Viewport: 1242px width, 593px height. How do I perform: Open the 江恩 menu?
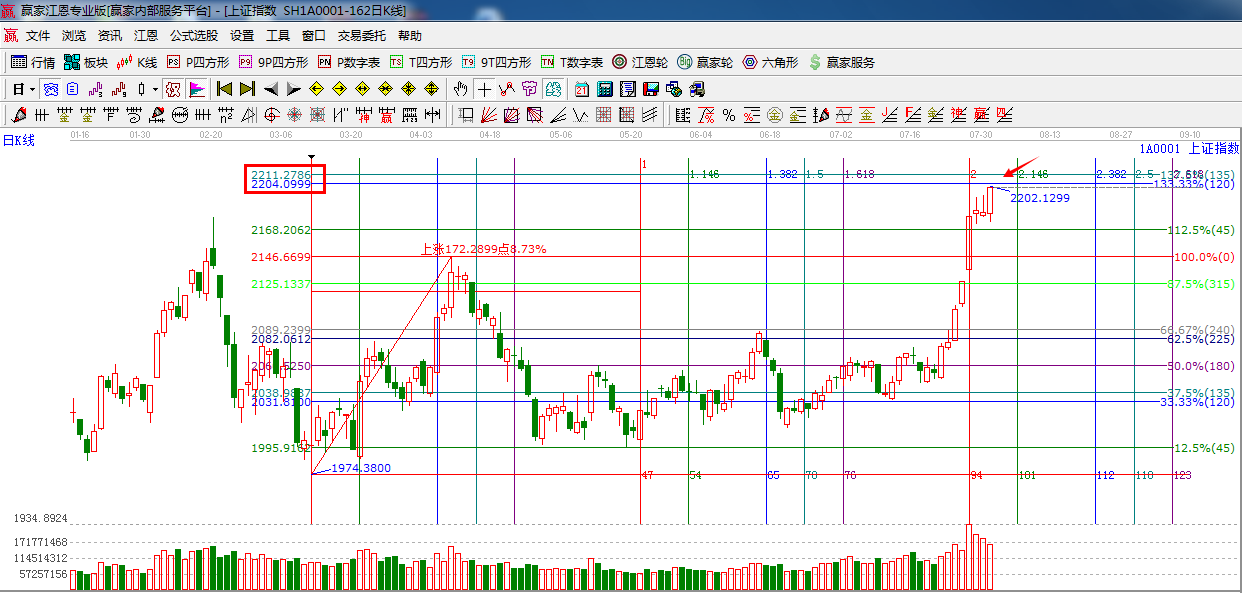click(x=146, y=35)
